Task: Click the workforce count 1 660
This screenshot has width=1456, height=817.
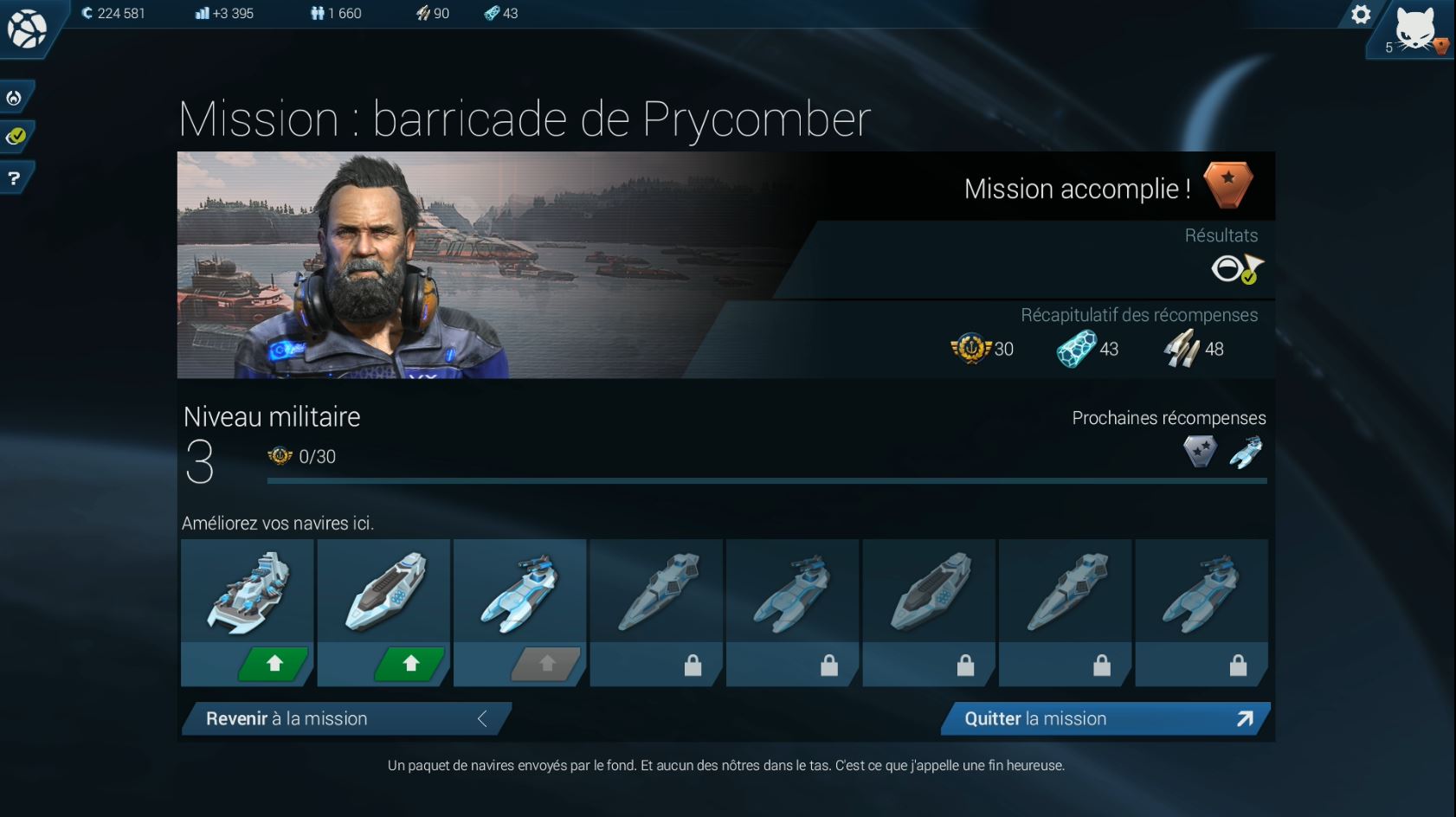Action: point(336,13)
